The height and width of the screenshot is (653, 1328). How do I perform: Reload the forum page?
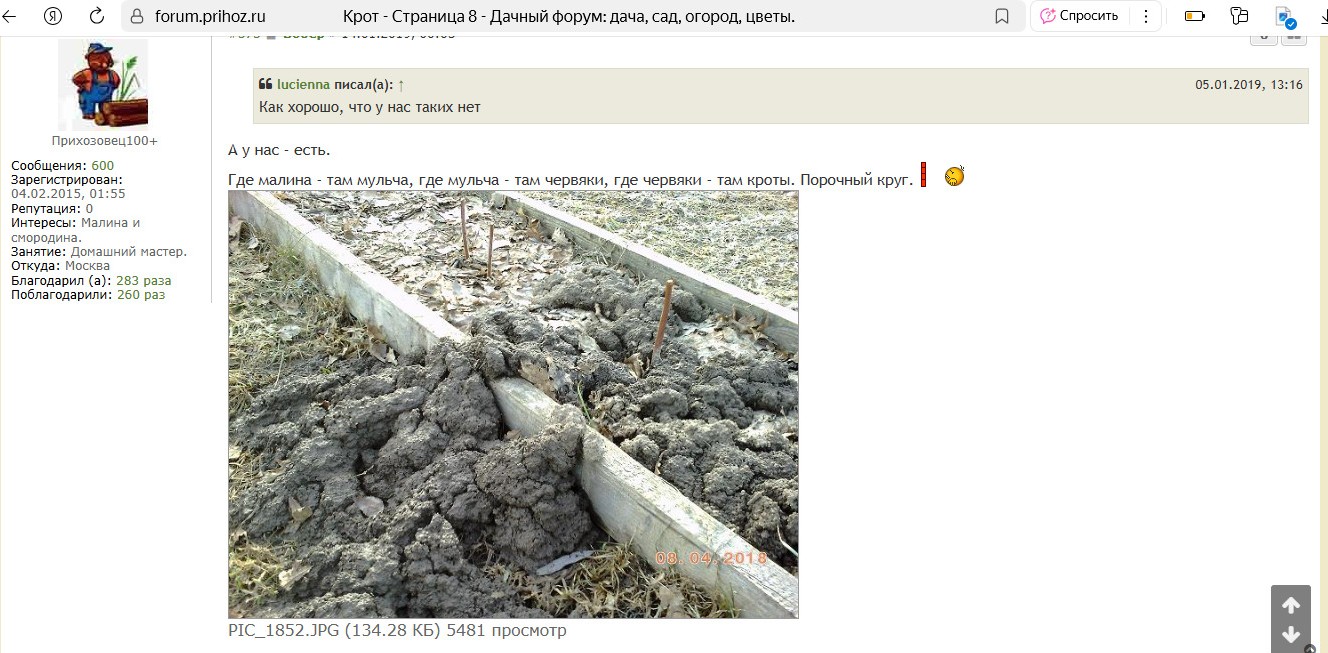pos(97,16)
